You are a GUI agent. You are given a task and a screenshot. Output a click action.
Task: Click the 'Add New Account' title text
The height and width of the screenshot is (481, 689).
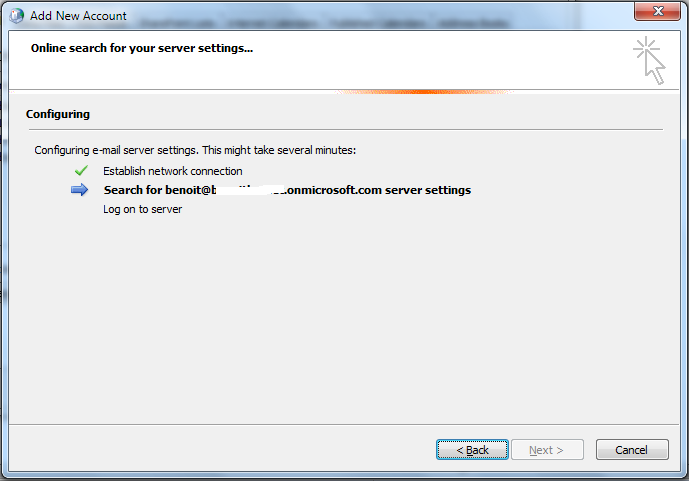pyautogui.click(x=78, y=16)
